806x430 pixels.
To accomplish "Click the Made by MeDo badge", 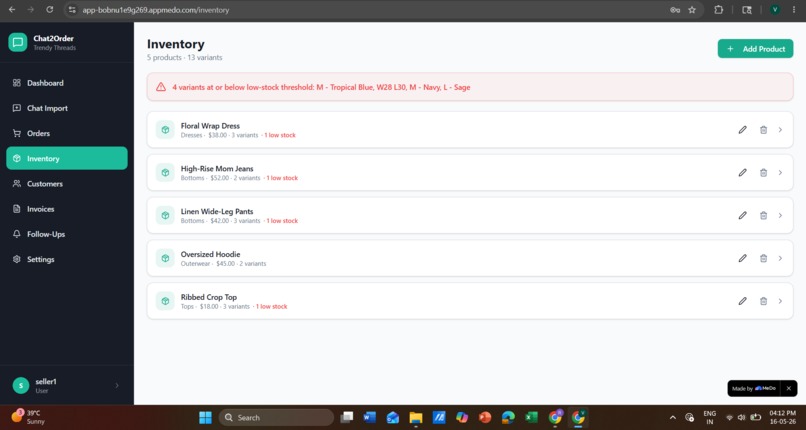I will click(x=754, y=388).
